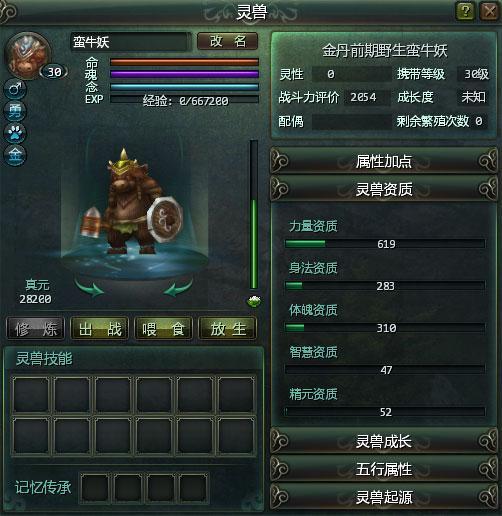Image resolution: width=502 pixels, height=516 pixels.
Task: Click the bull beast portrait avatar
Action: click(27, 55)
